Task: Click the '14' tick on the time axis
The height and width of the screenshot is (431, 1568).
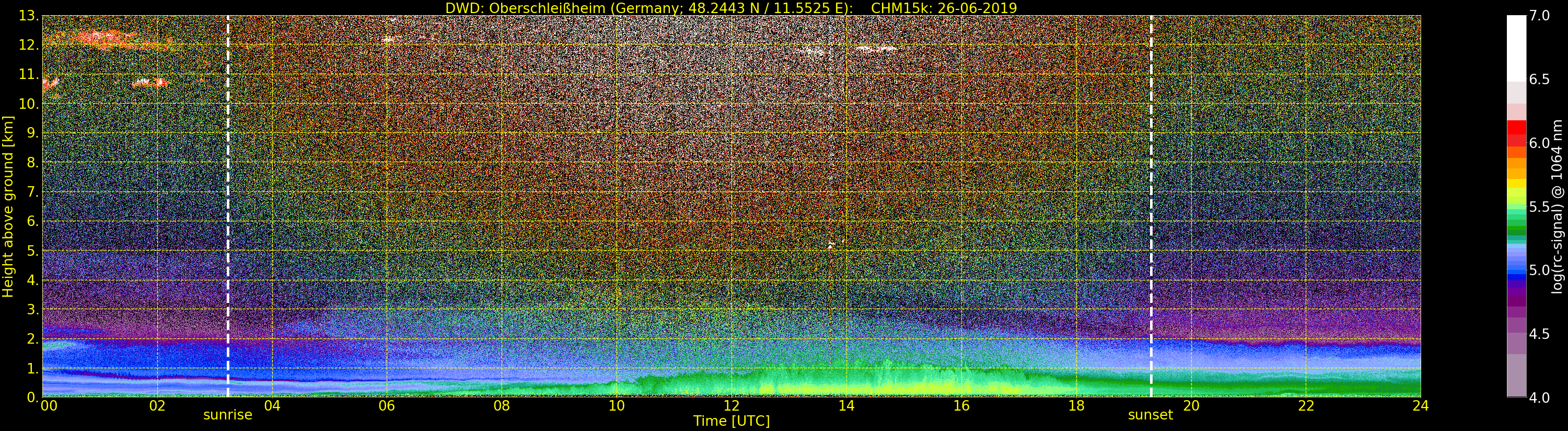Action: [846, 406]
